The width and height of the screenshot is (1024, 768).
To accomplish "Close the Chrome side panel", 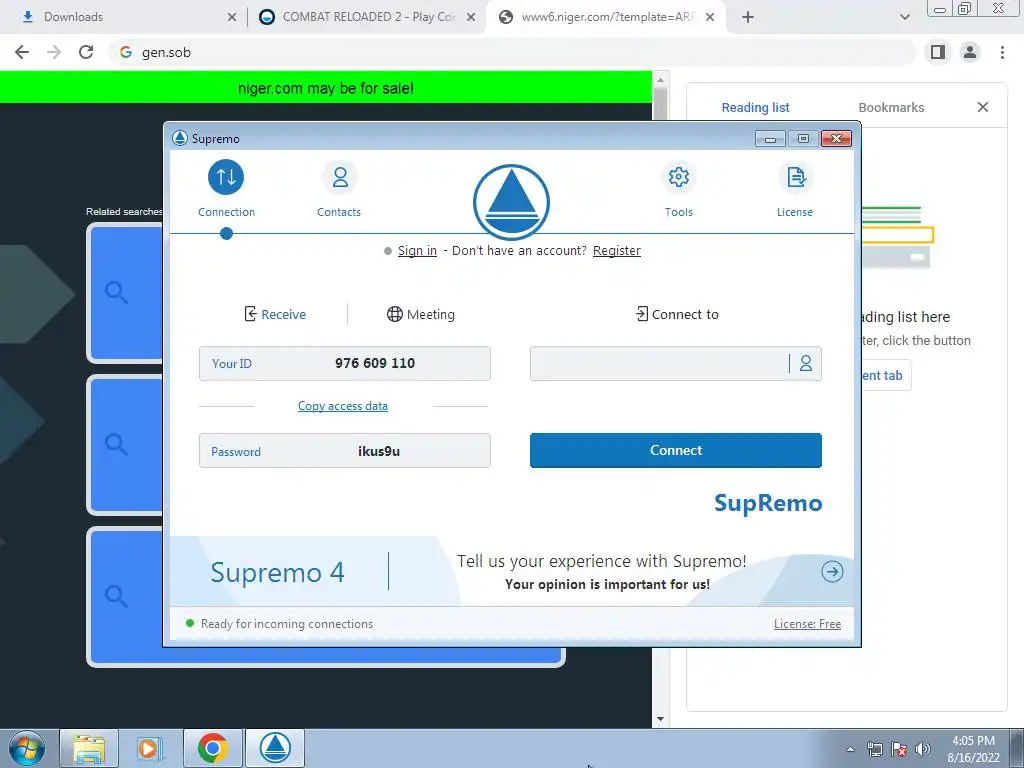I will 983,107.
